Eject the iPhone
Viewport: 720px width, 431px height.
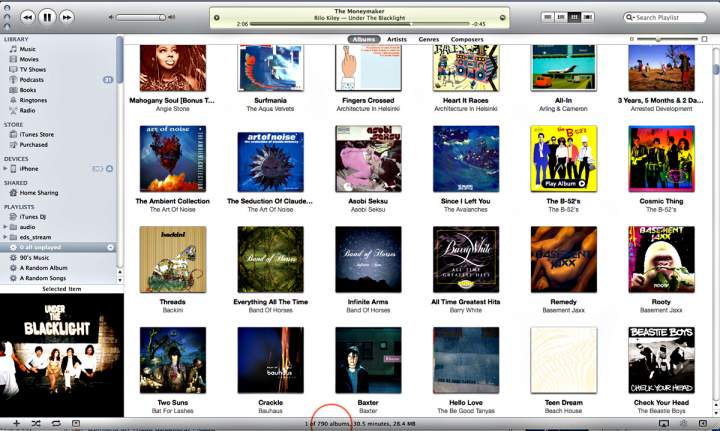coord(109,169)
